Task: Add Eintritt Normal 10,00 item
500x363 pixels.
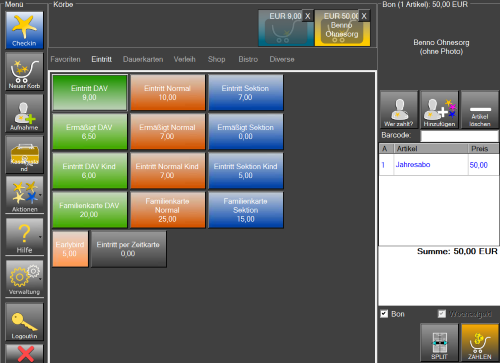Action: [167, 93]
